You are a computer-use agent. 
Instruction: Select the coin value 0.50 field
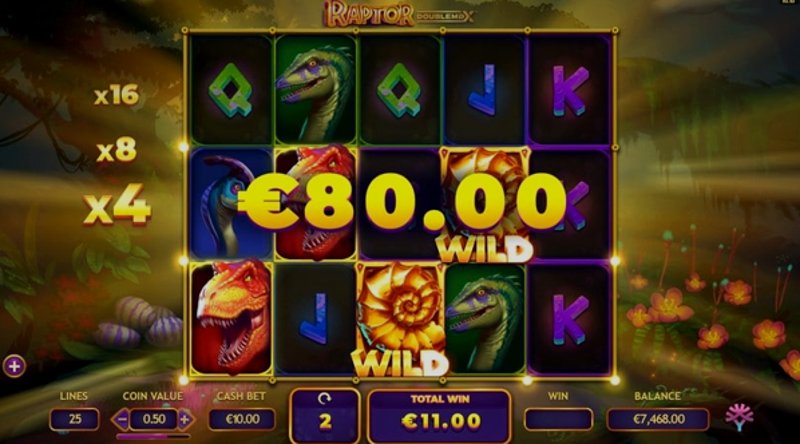pyautogui.click(x=154, y=420)
